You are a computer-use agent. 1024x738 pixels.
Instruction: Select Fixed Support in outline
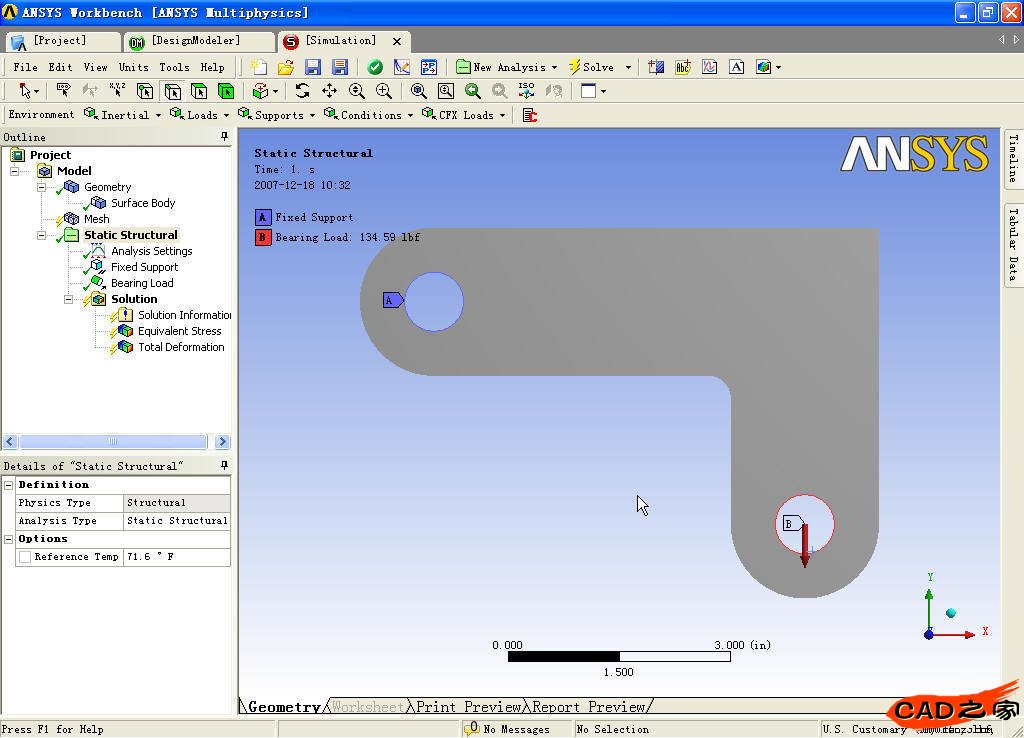click(144, 267)
